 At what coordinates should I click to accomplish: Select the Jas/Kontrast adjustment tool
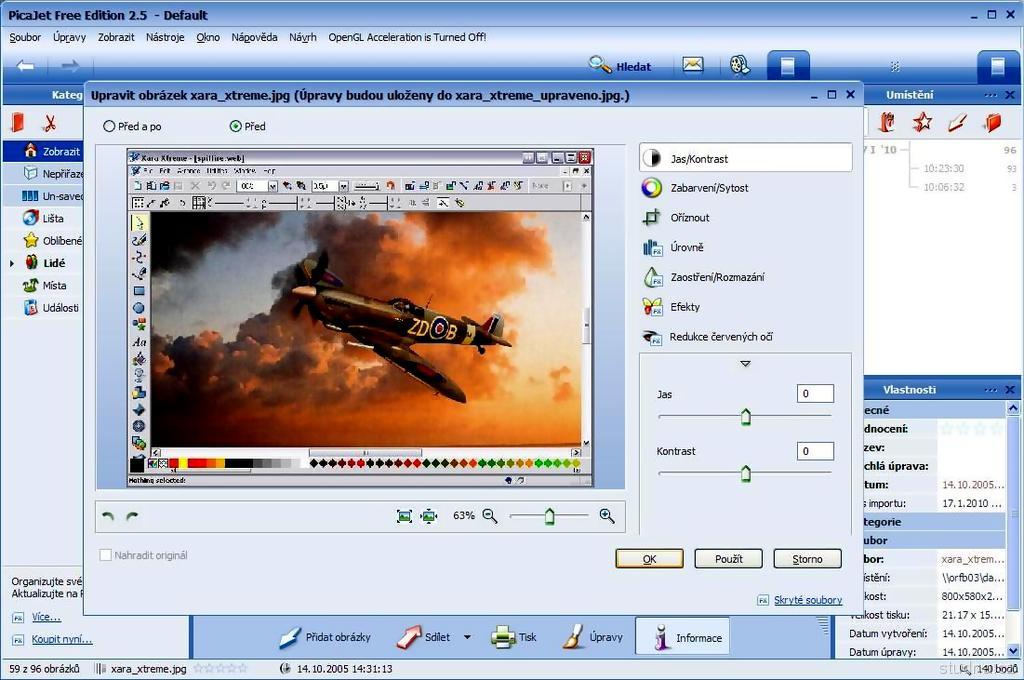699,158
